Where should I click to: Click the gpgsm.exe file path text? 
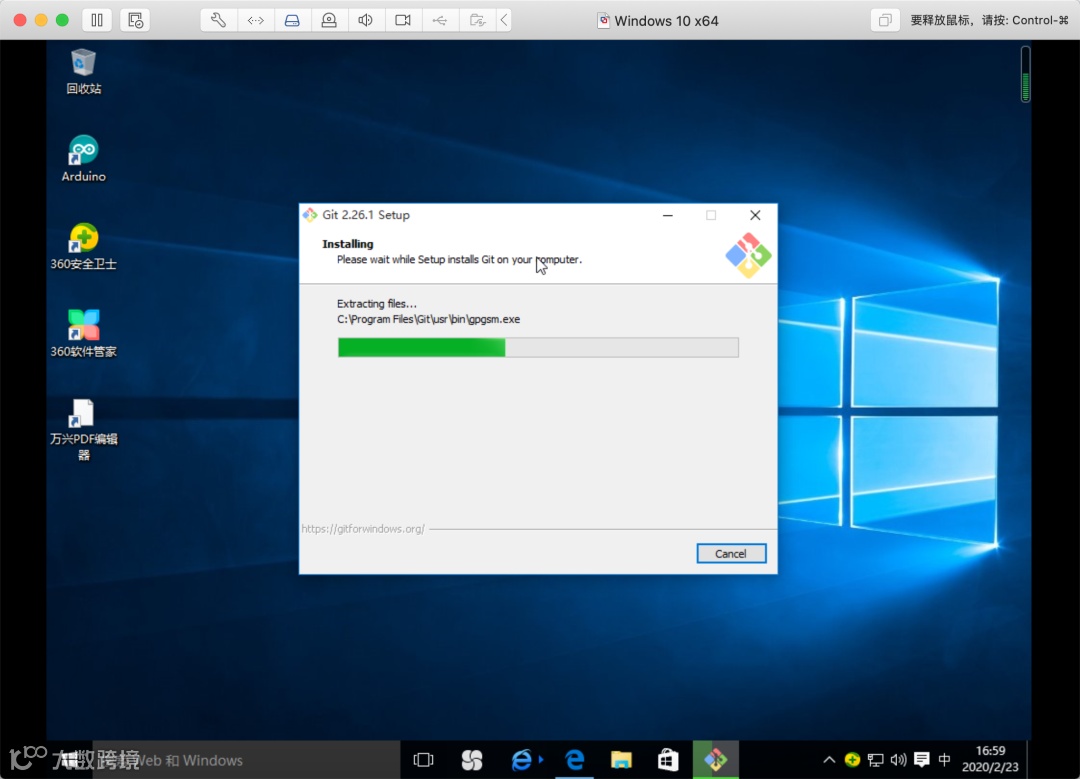[428, 320]
